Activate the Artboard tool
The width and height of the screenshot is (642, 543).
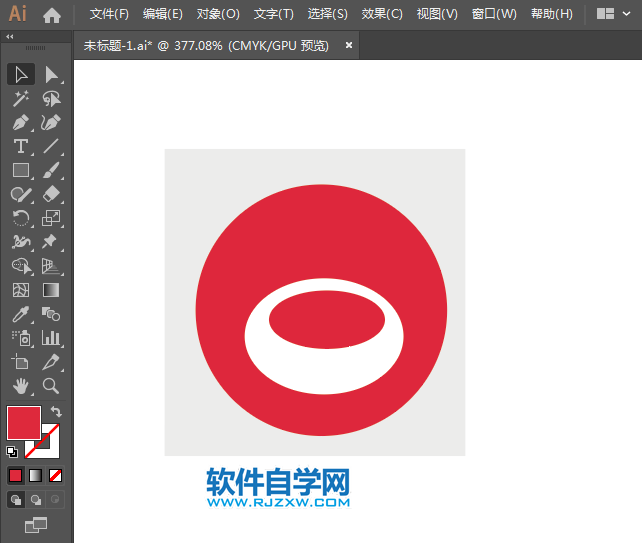[x=21, y=362]
